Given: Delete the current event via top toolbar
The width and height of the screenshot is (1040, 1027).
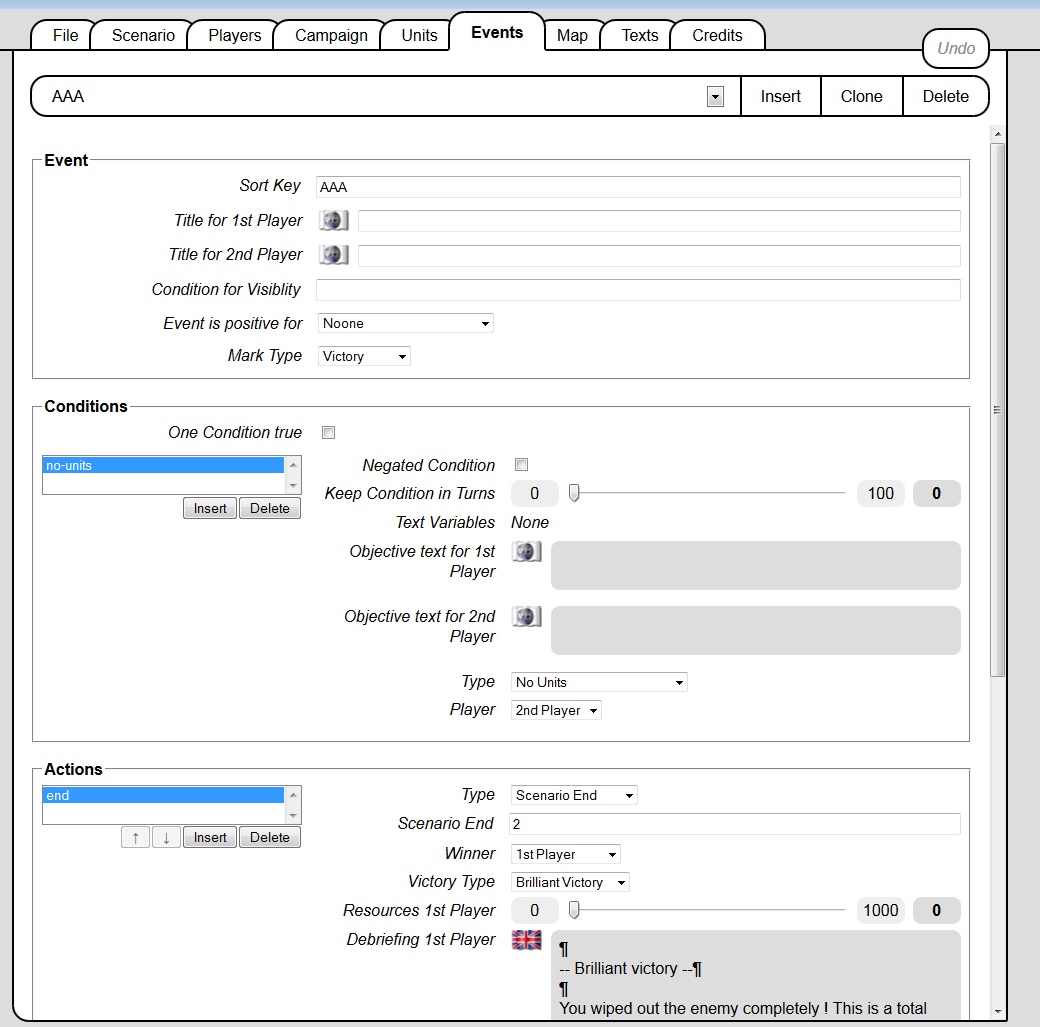Looking at the screenshot, I should 945,96.
